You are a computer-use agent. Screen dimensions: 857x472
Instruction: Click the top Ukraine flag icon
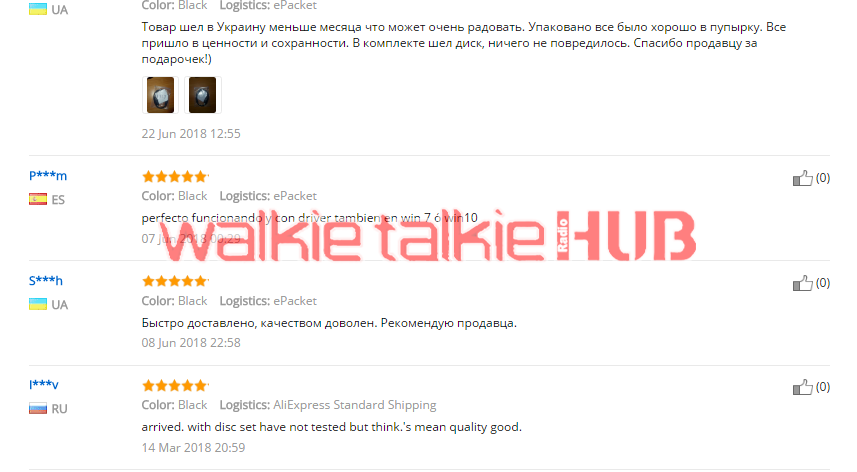38,9
